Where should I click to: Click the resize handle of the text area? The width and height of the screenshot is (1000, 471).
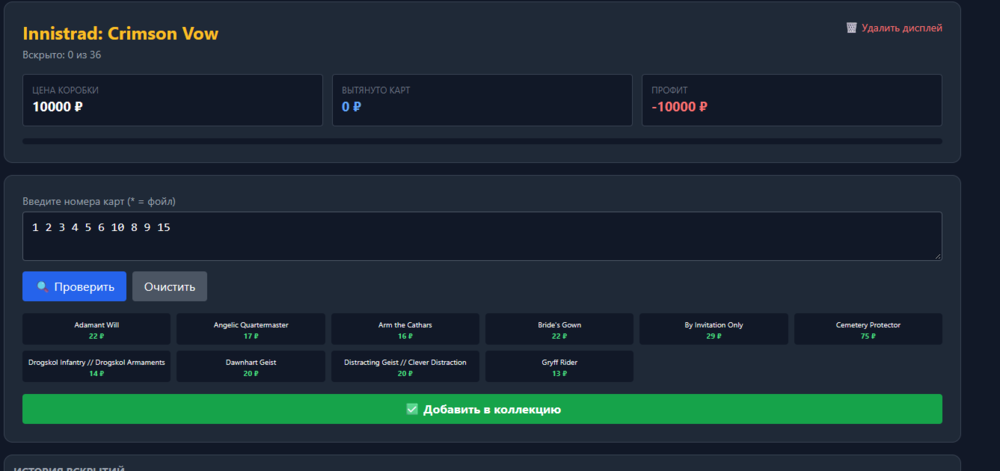click(x=938, y=256)
